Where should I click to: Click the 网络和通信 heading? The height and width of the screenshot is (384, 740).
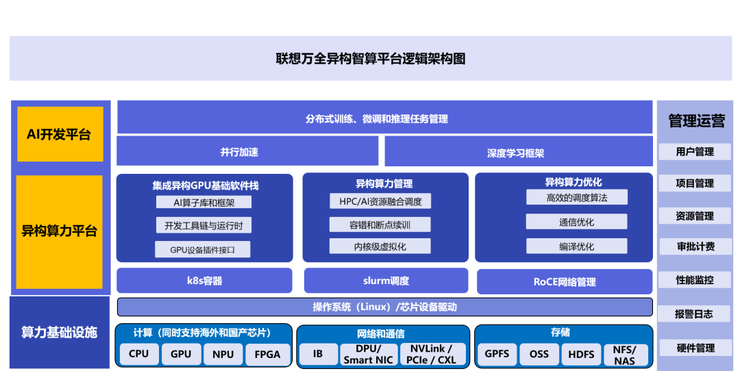pos(380,334)
